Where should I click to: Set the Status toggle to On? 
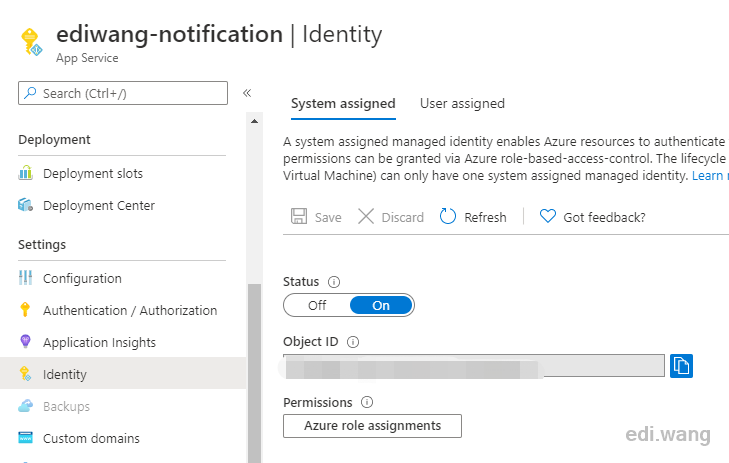[381, 305]
